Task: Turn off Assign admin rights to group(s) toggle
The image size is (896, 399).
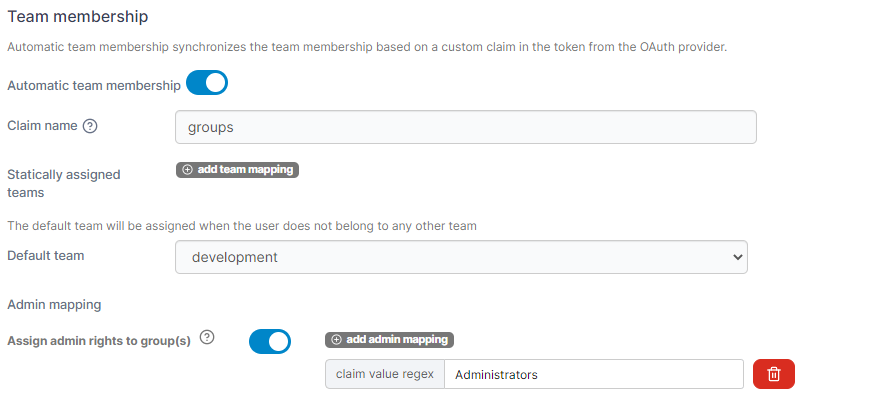Action: coord(270,341)
